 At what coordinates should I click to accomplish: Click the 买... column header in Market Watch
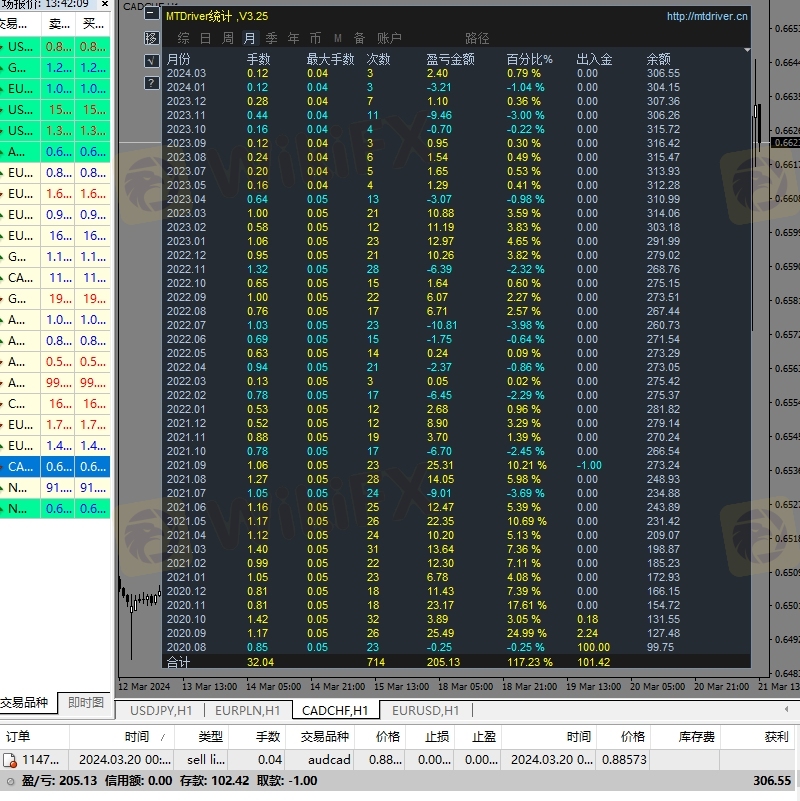click(93, 23)
